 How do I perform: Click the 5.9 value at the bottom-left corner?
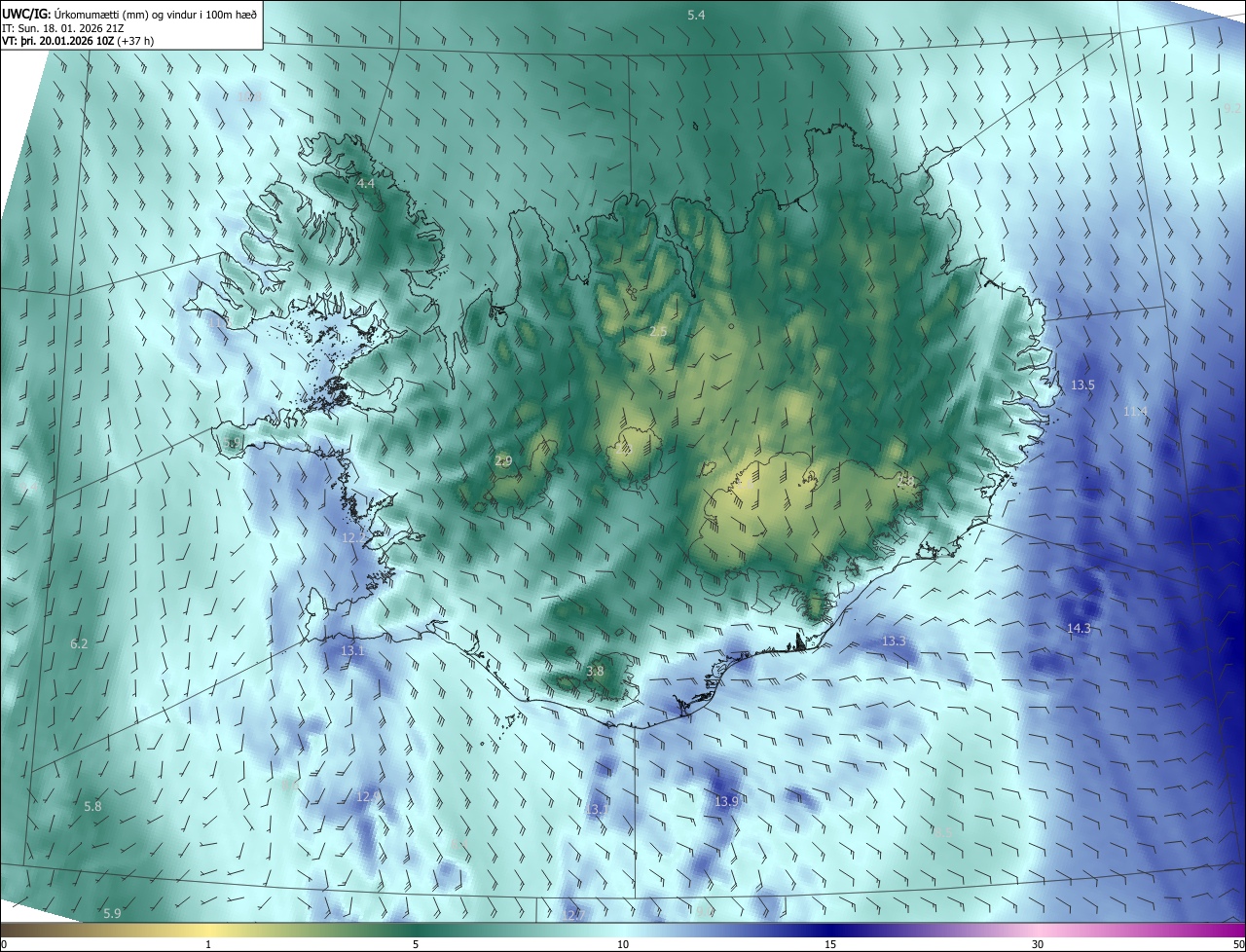pyautogui.click(x=112, y=913)
